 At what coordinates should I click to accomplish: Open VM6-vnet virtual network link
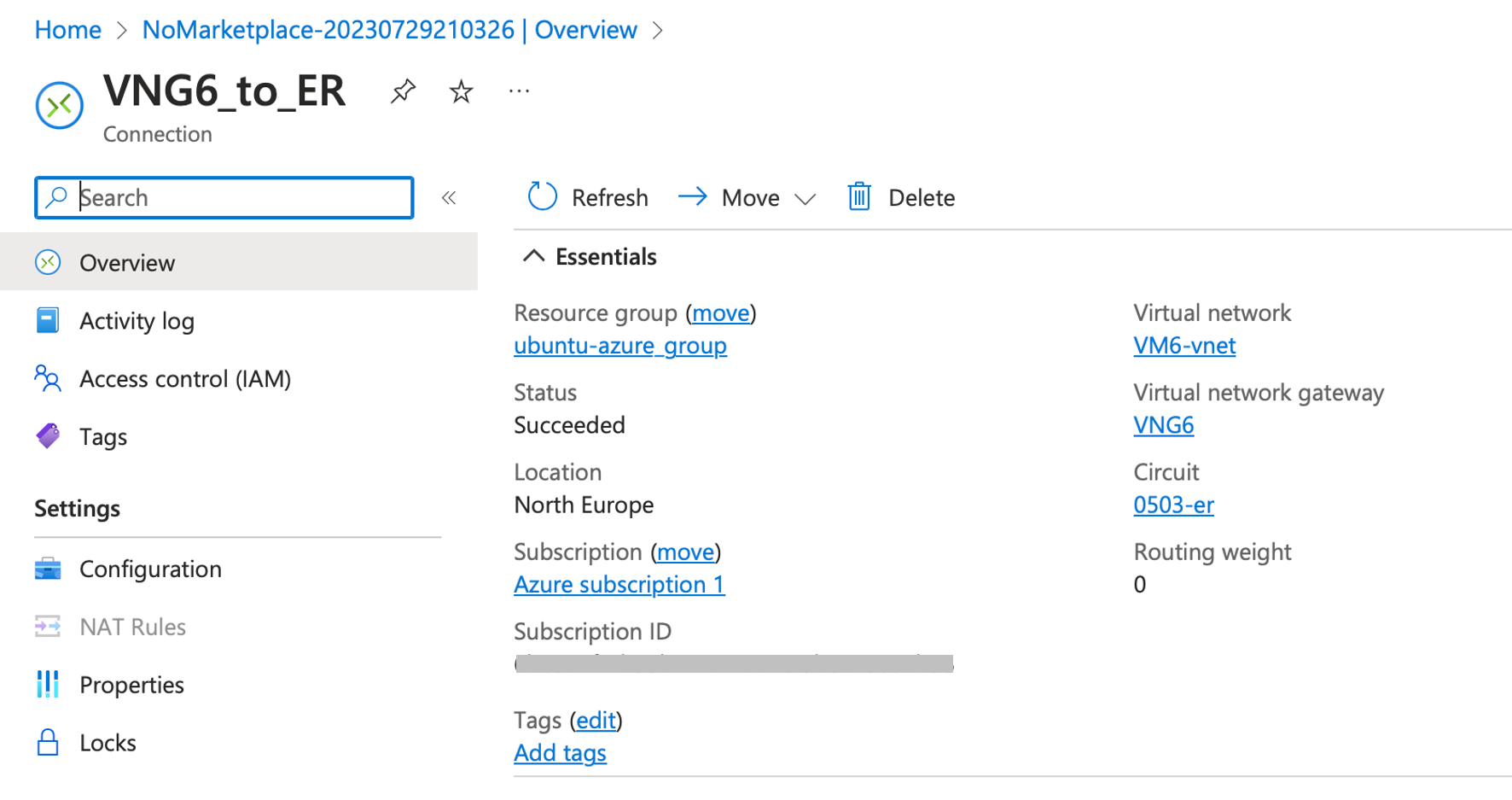[x=1184, y=346]
